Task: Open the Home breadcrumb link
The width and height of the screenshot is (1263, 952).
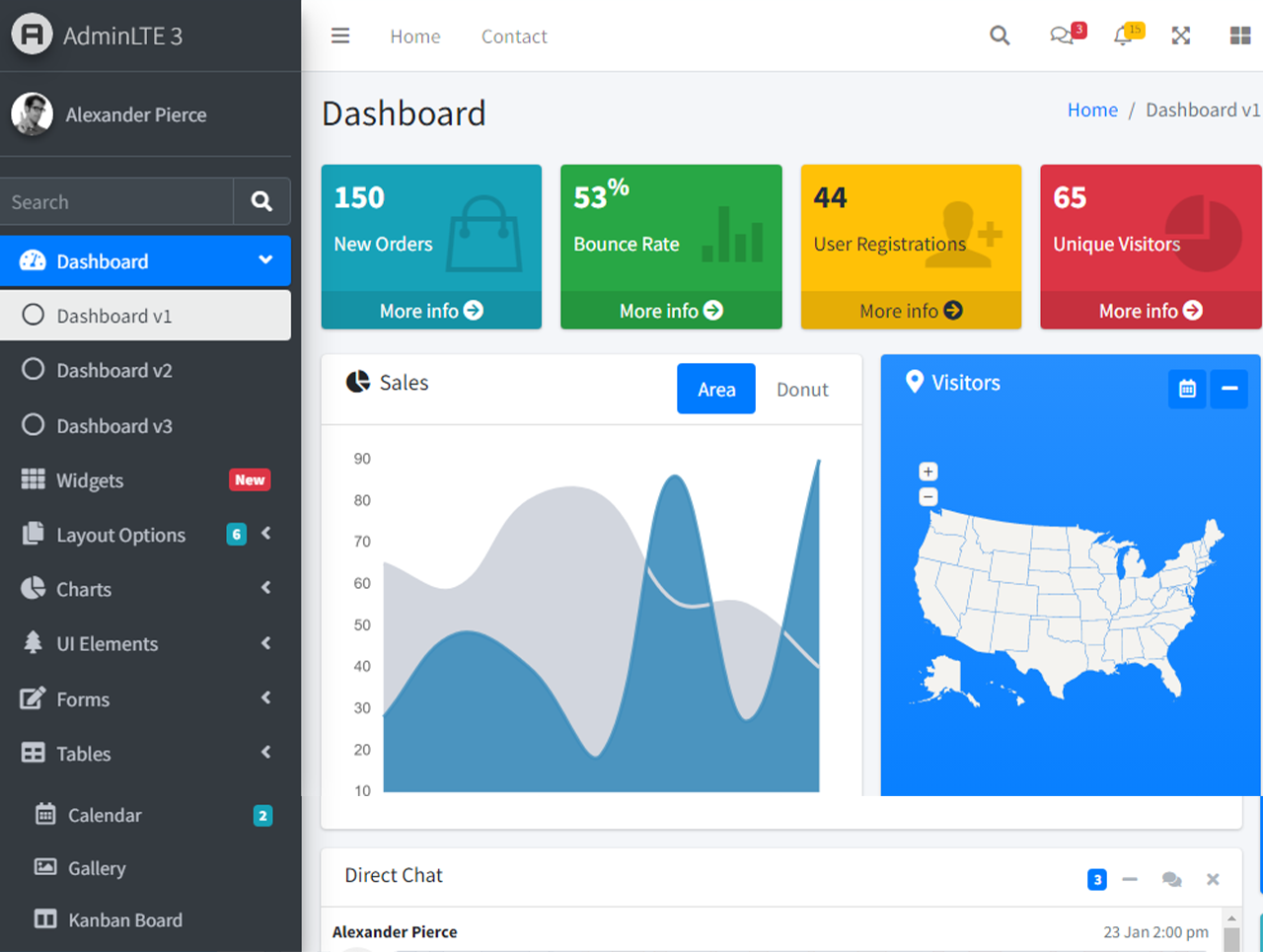Action: 1092,110
